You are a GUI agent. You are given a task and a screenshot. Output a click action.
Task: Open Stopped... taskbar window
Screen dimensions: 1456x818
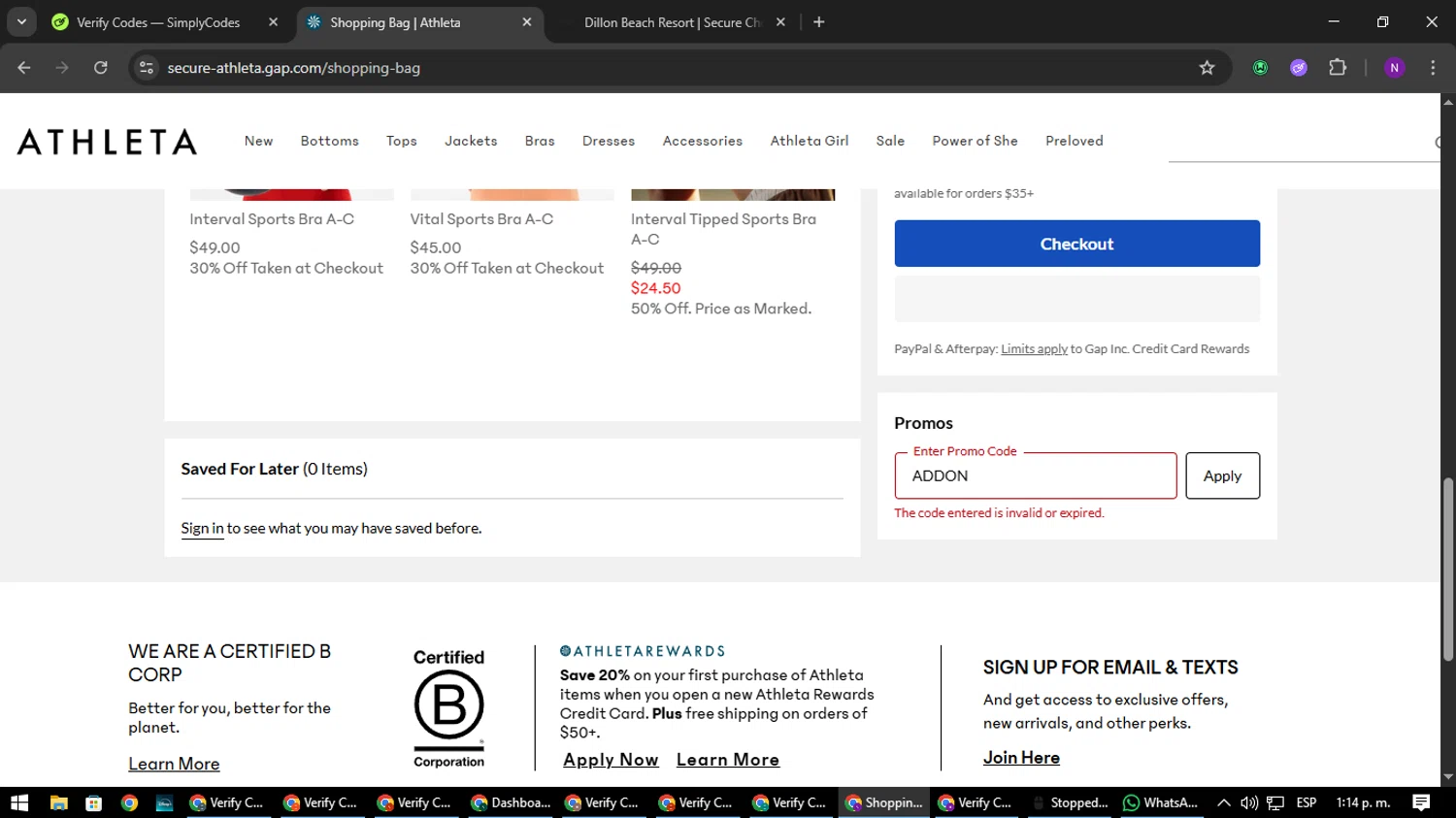(1070, 802)
